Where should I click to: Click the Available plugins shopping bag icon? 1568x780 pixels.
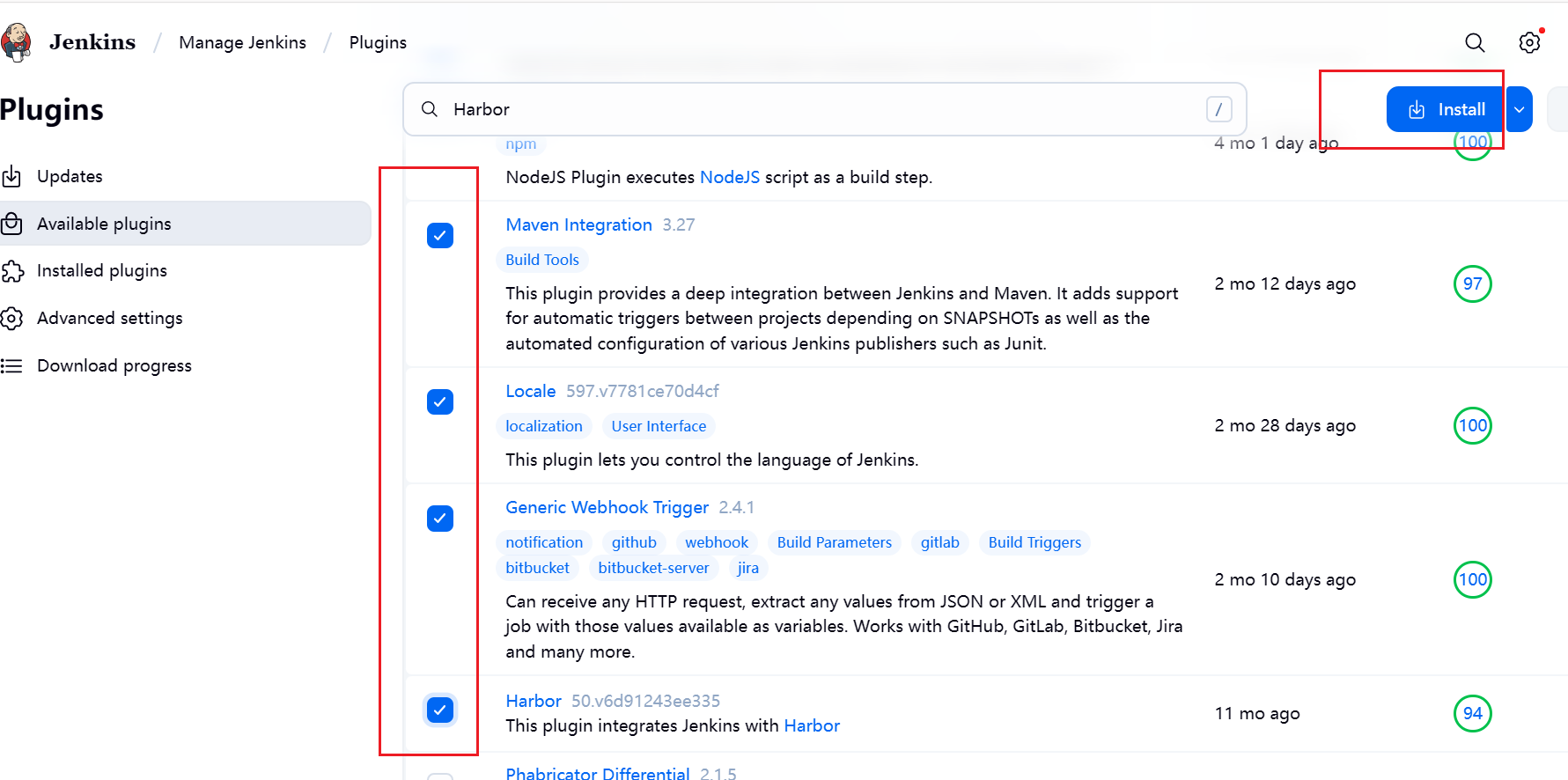click(x=11, y=224)
